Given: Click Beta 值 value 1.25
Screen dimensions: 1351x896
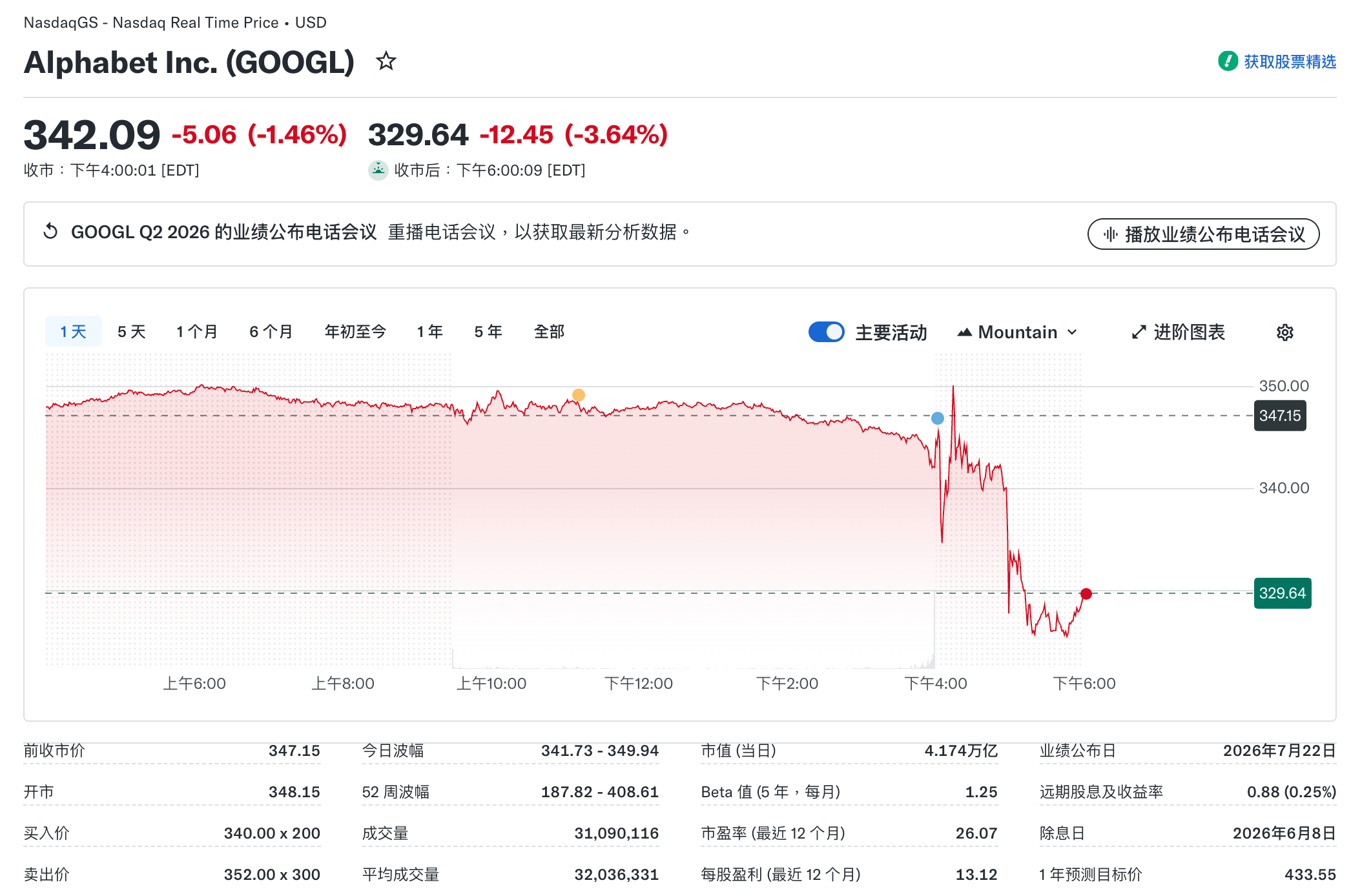Looking at the screenshot, I should 982,792.
